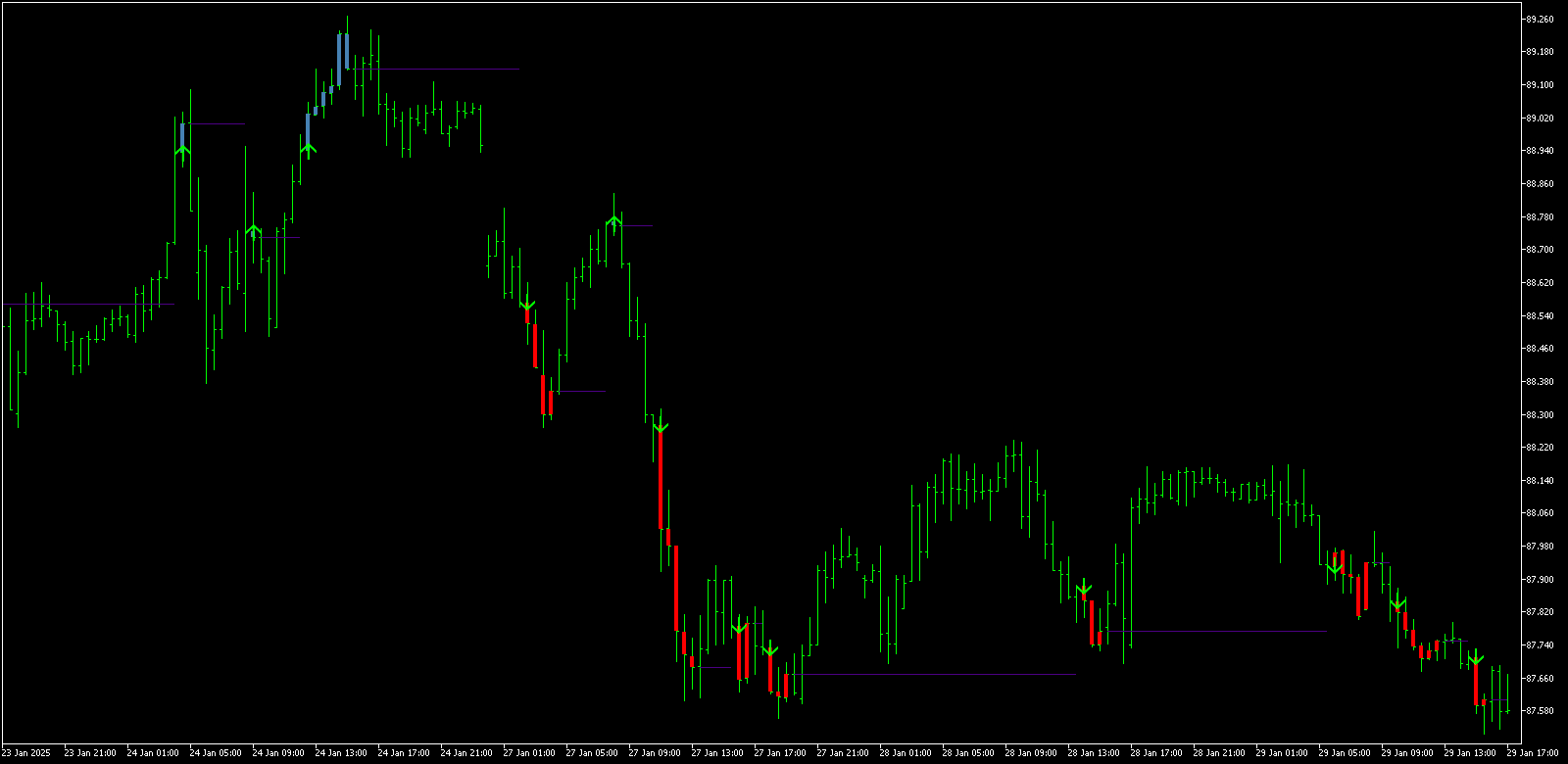Select time label 27 Jan 05:00
Viewport: 1568px width, 764px height.
[592, 753]
